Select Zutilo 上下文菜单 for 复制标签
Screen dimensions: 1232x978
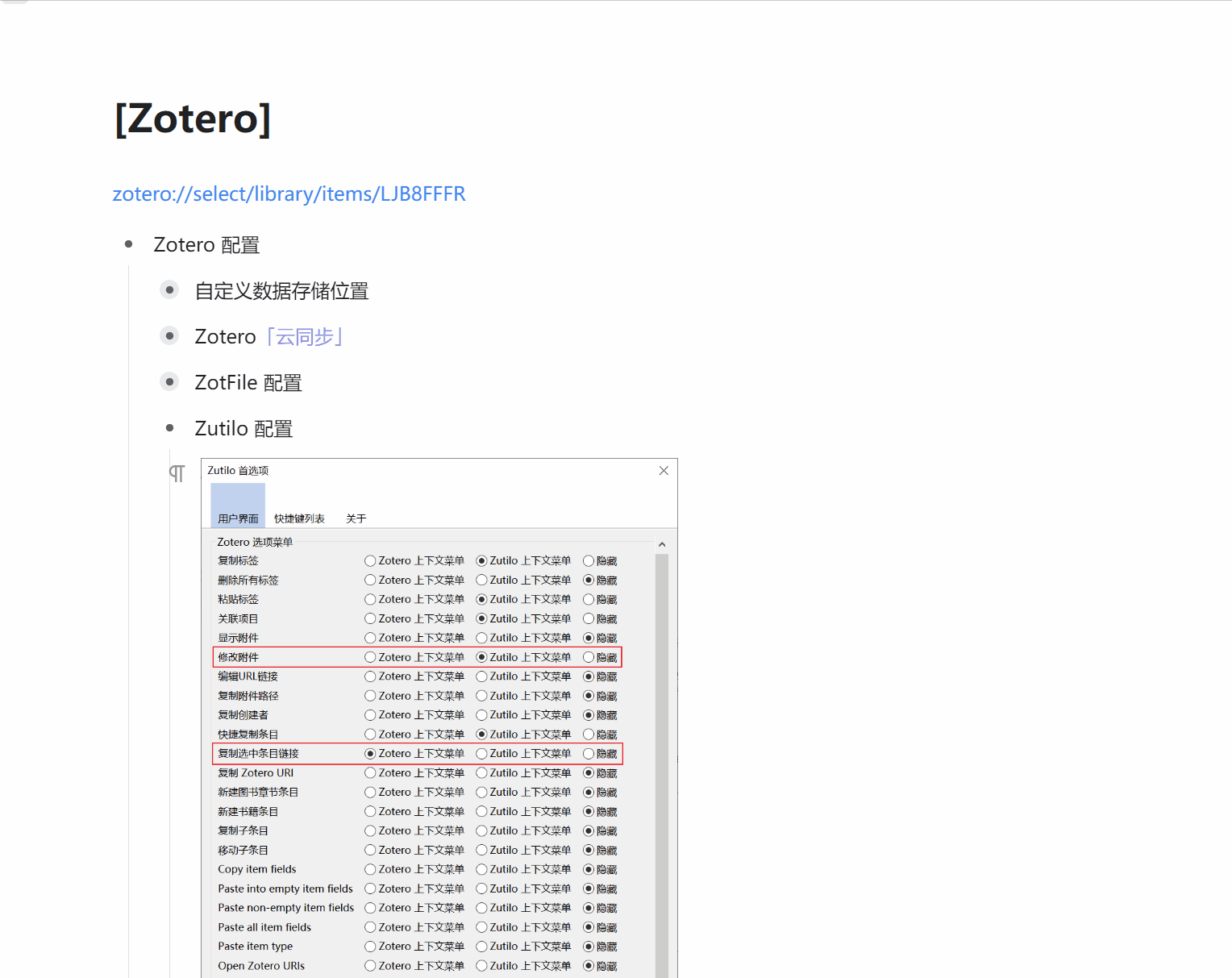(482, 560)
